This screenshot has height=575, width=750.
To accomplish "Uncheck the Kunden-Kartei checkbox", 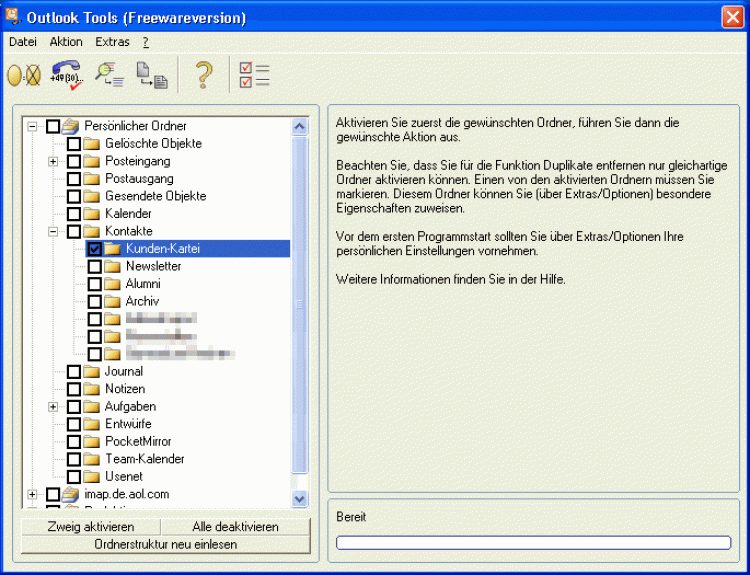I will (95, 249).
